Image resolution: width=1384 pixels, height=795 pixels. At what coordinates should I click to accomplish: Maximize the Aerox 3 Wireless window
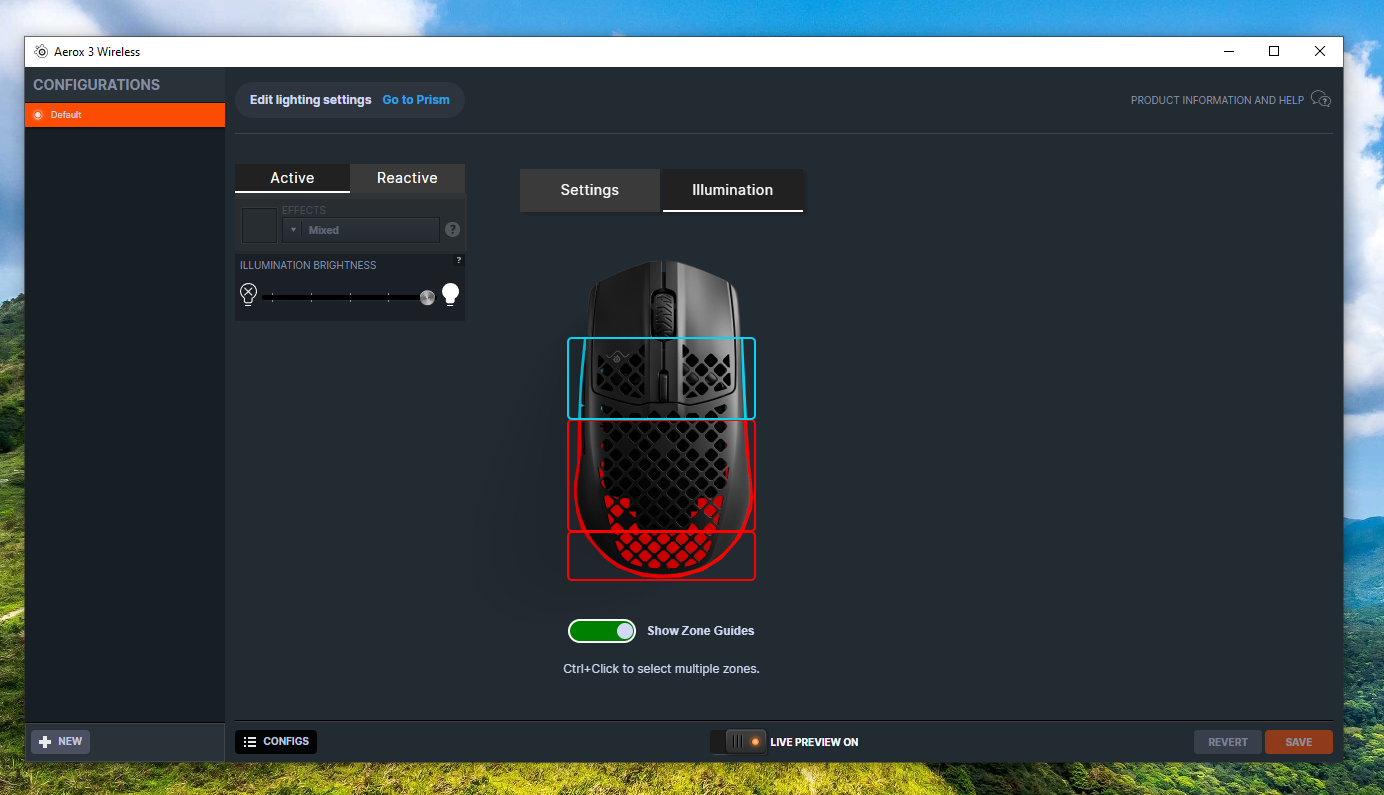pos(1274,51)
